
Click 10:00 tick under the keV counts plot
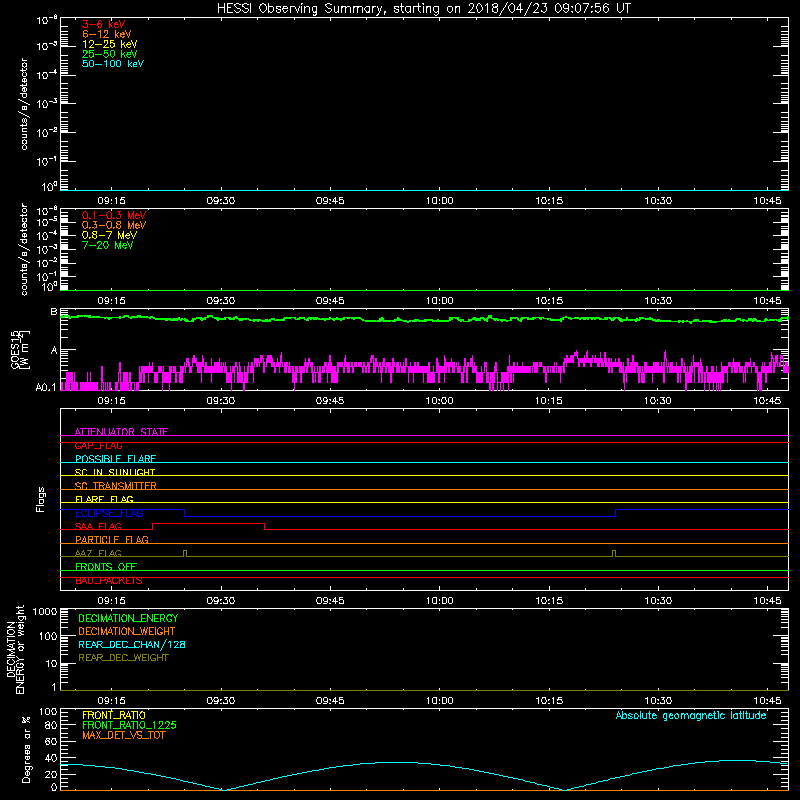[x=439, y=201]
